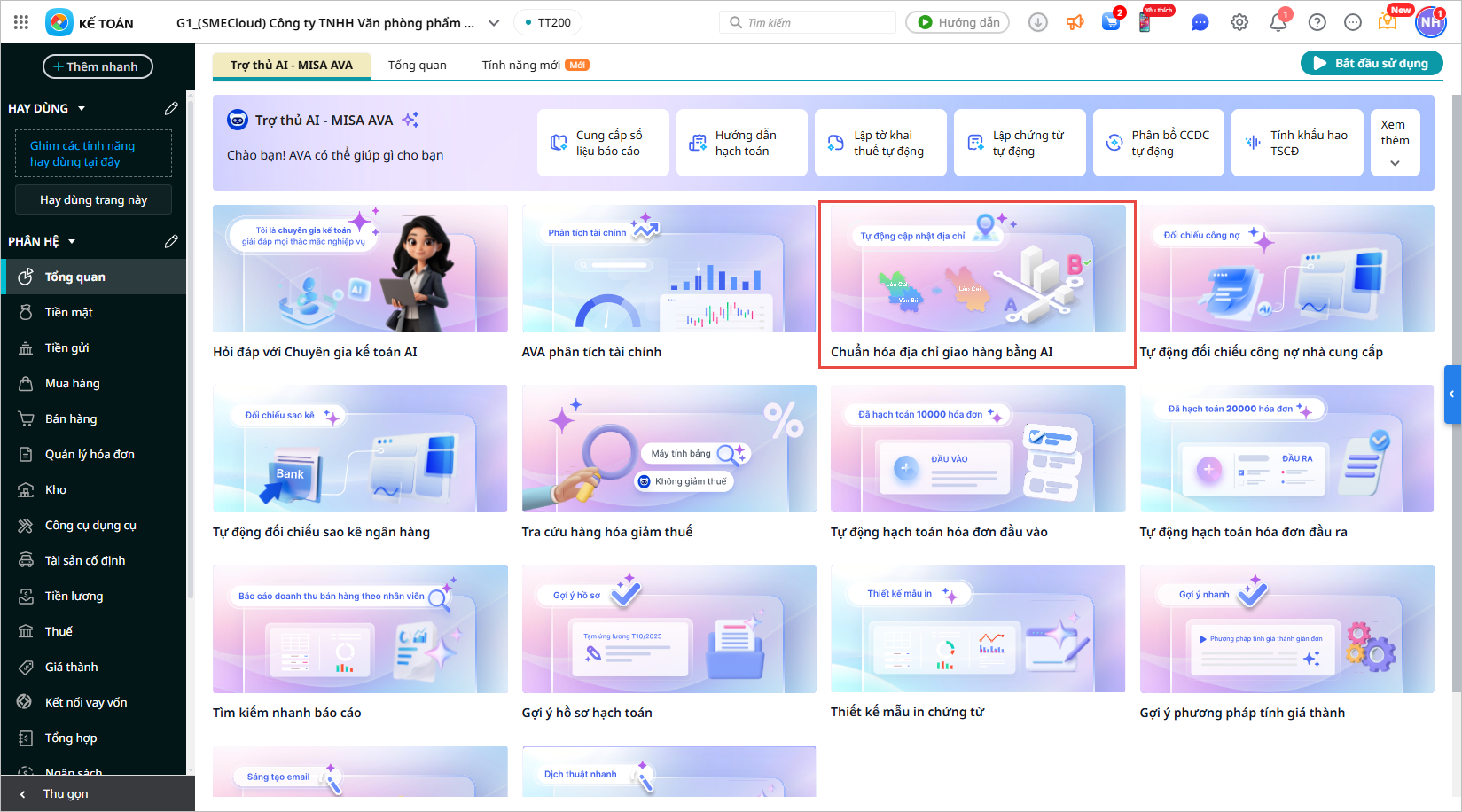
Task: Open Tự động hạch toán hóa đơn đầu vào card
Action: (x=978, y=463)
